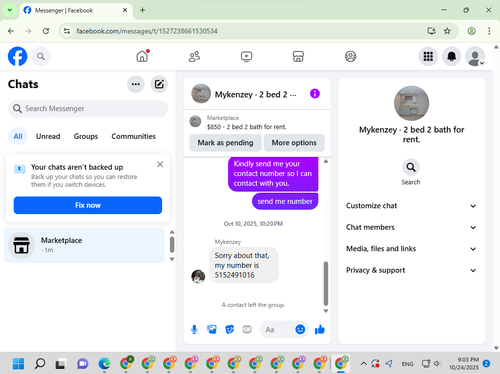This screenshot has width=500, height=374.
Task: Go to the Home feed icon
Action: (x=142, y=56)
